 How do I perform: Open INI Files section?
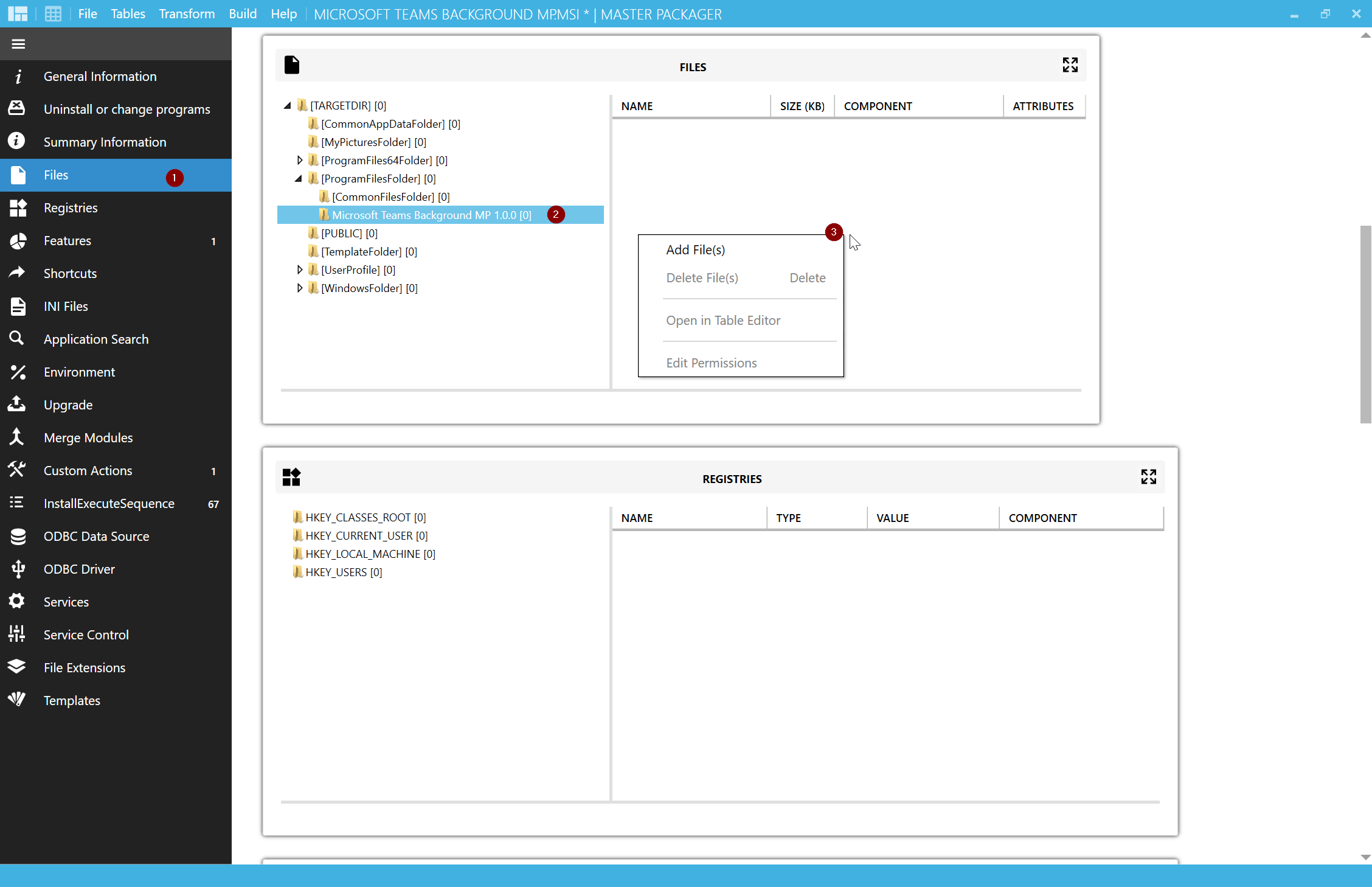click(x=116, y=307)
